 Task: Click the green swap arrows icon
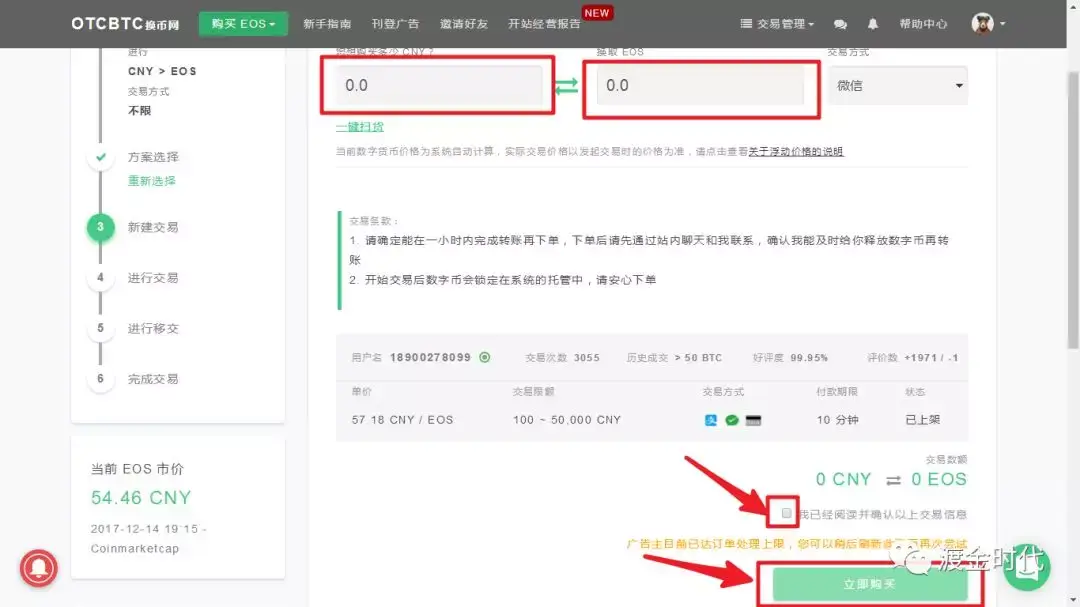pyautogui.click(x=566, y=85)
